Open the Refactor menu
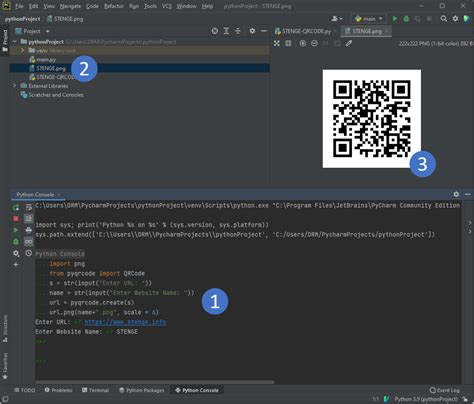This screenshot has height=404, width=474. [114, 6]
